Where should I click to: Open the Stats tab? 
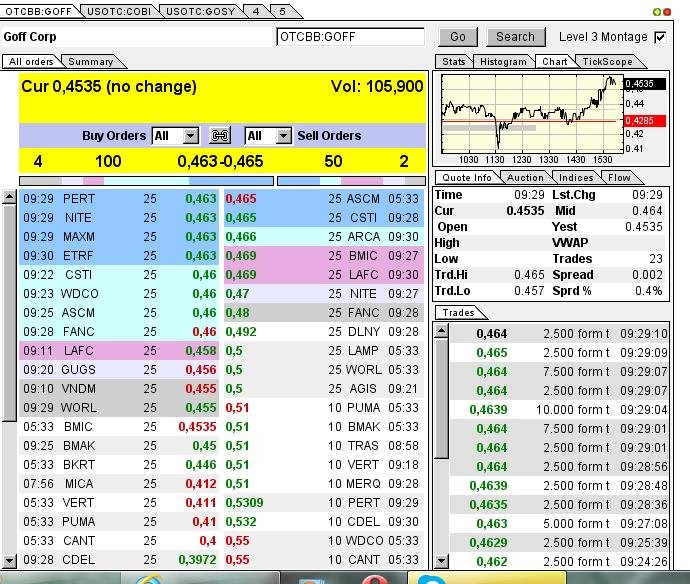coord(454,62)
